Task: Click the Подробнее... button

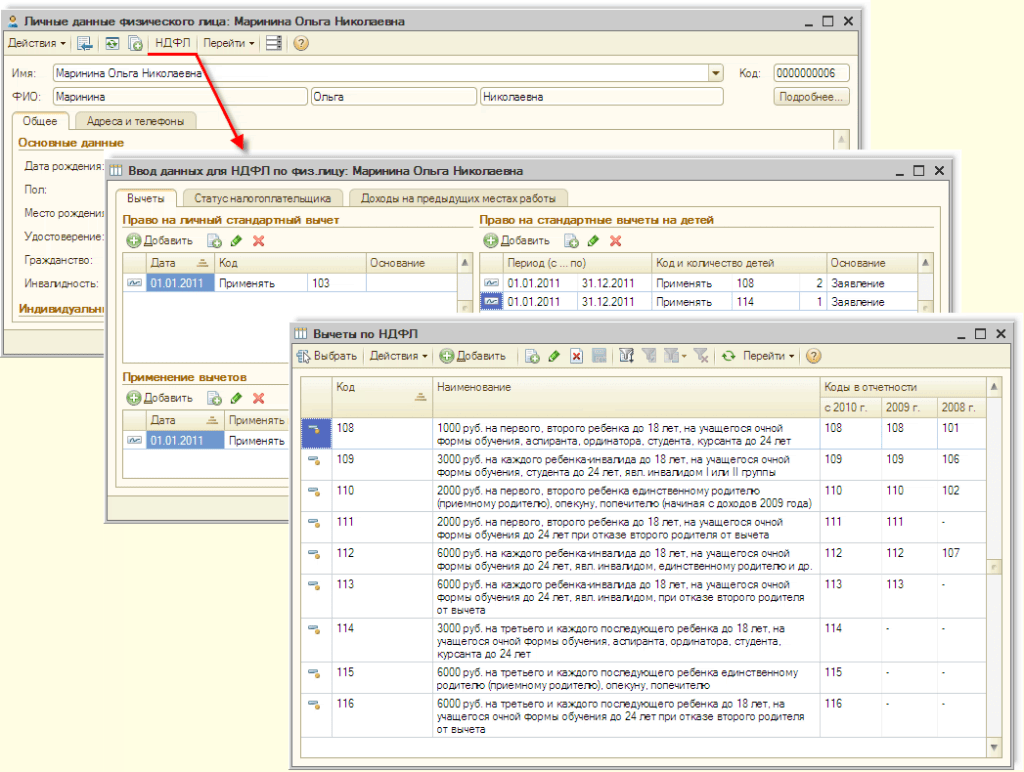Action: coord(811,97)
